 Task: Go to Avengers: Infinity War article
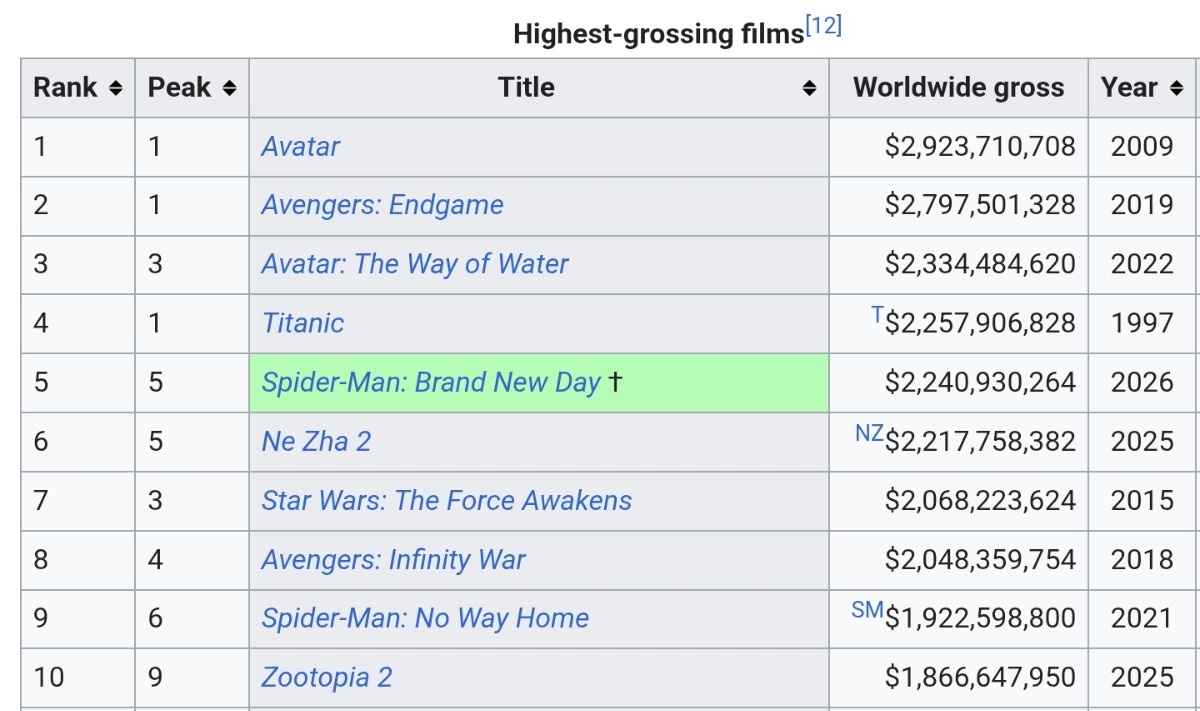(393, 559)
